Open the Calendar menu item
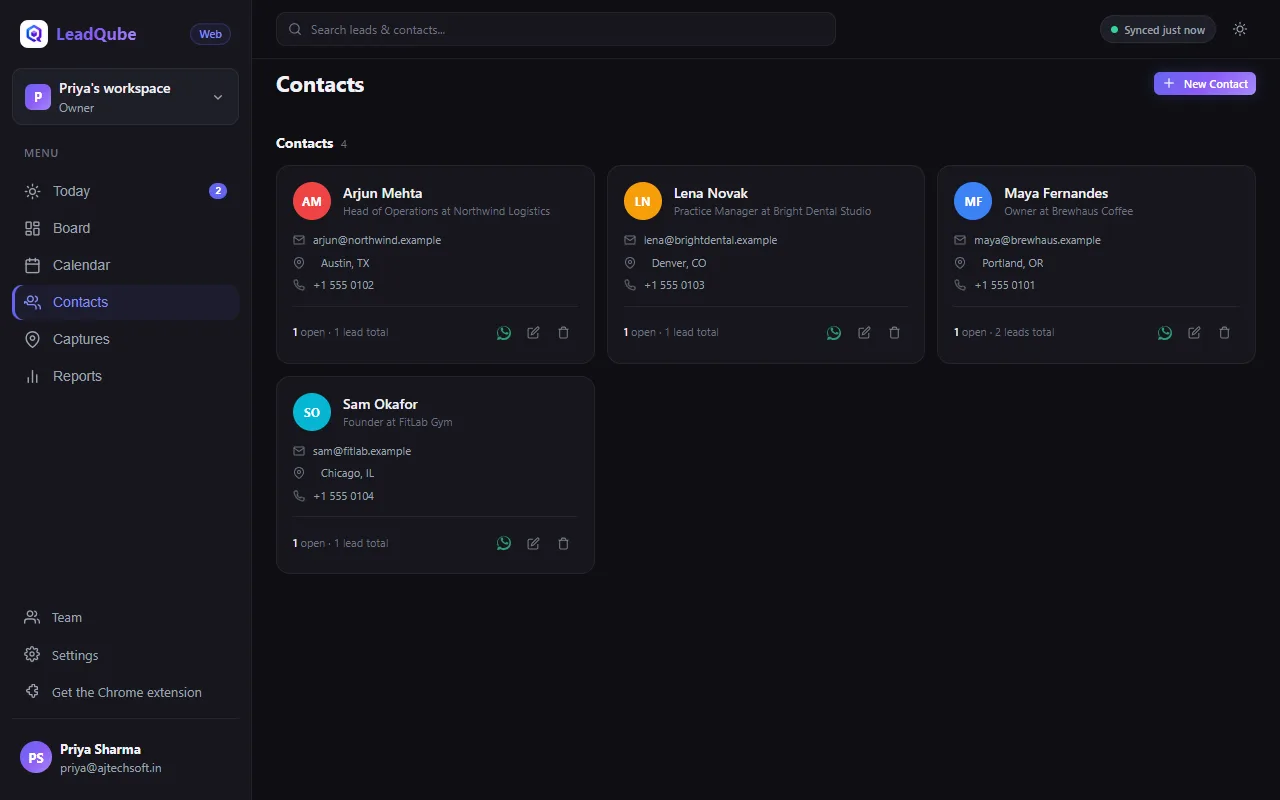 [126, 265]
